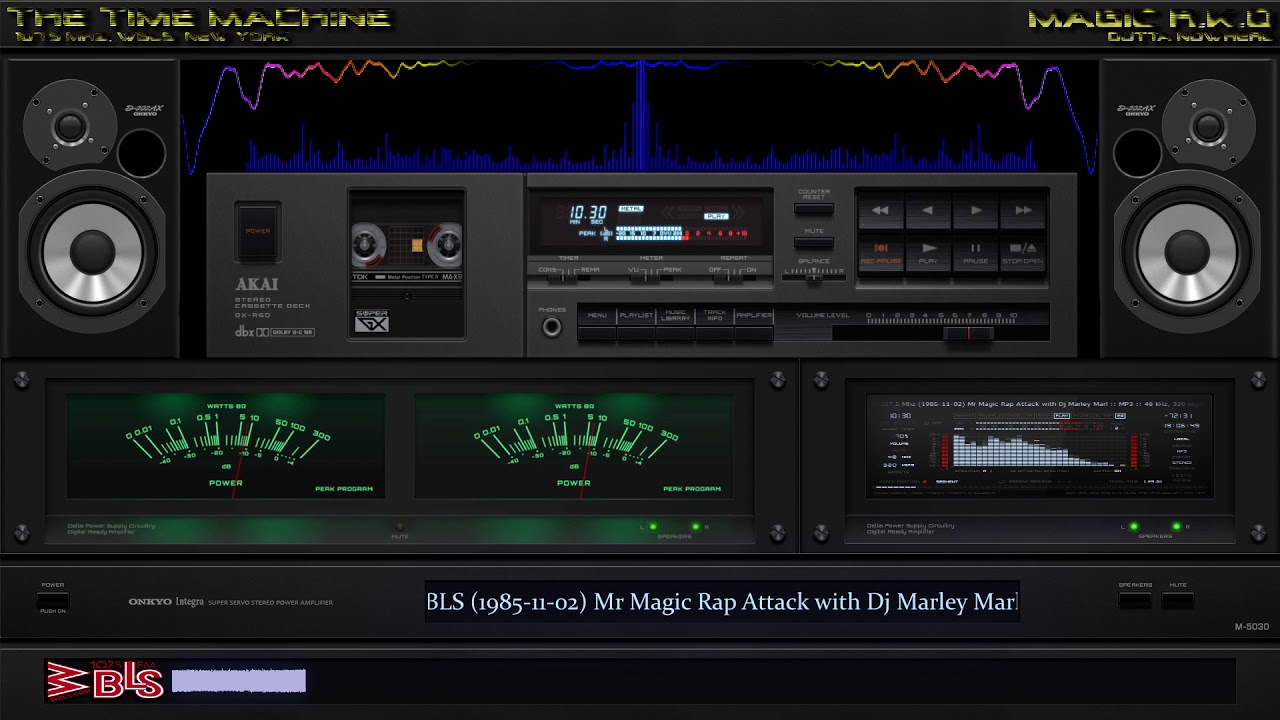Image resolution: width=1280 pixels, height=720 pixels.
Task: Click the Onkyo SPEAKERS button
Action: [x=1134, y=600]
